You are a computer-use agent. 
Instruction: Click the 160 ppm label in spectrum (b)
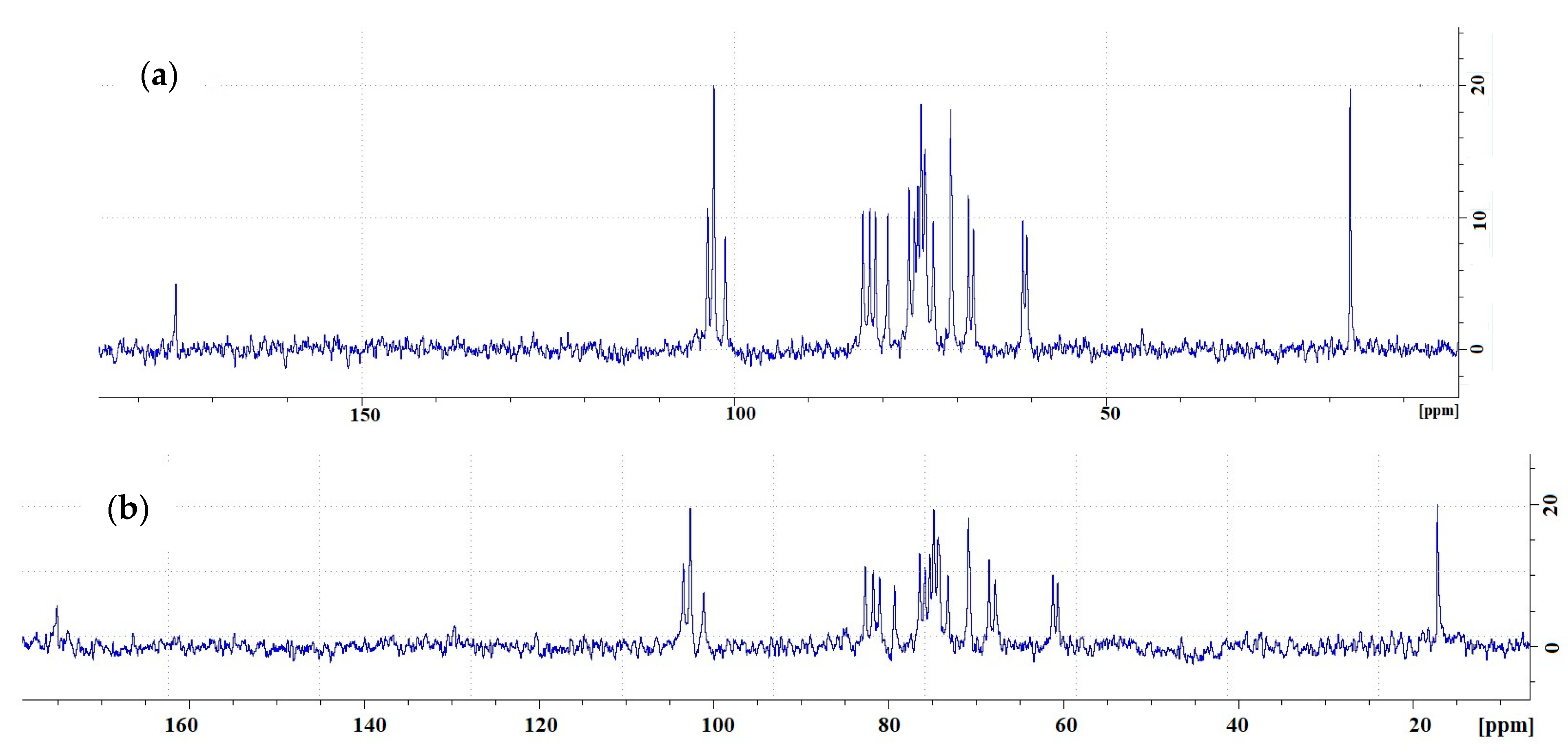click(x=182, y=725)
